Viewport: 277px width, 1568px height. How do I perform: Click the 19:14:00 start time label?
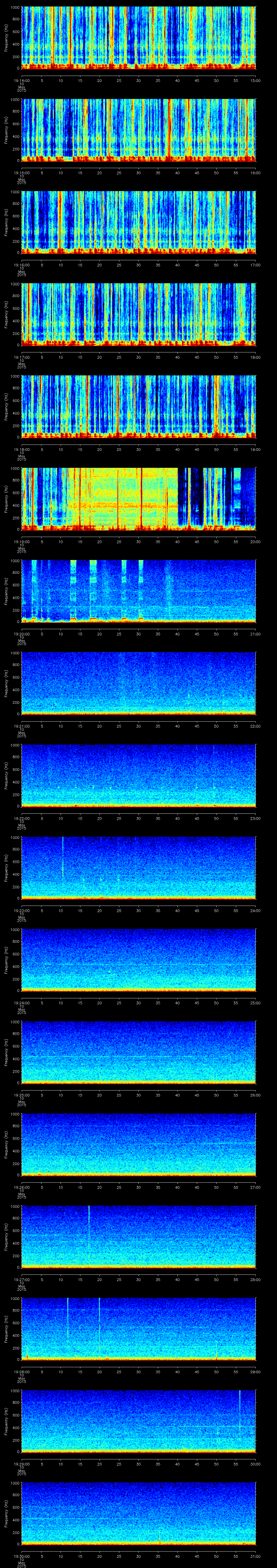[x=21, y=80]
